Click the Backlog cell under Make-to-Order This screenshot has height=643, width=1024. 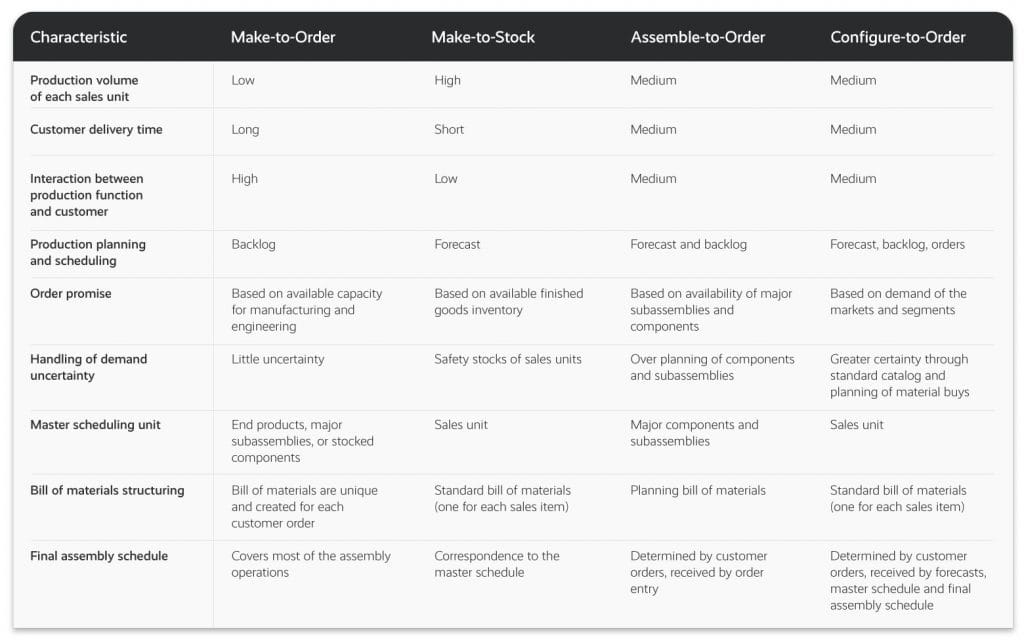pos(253,245)
